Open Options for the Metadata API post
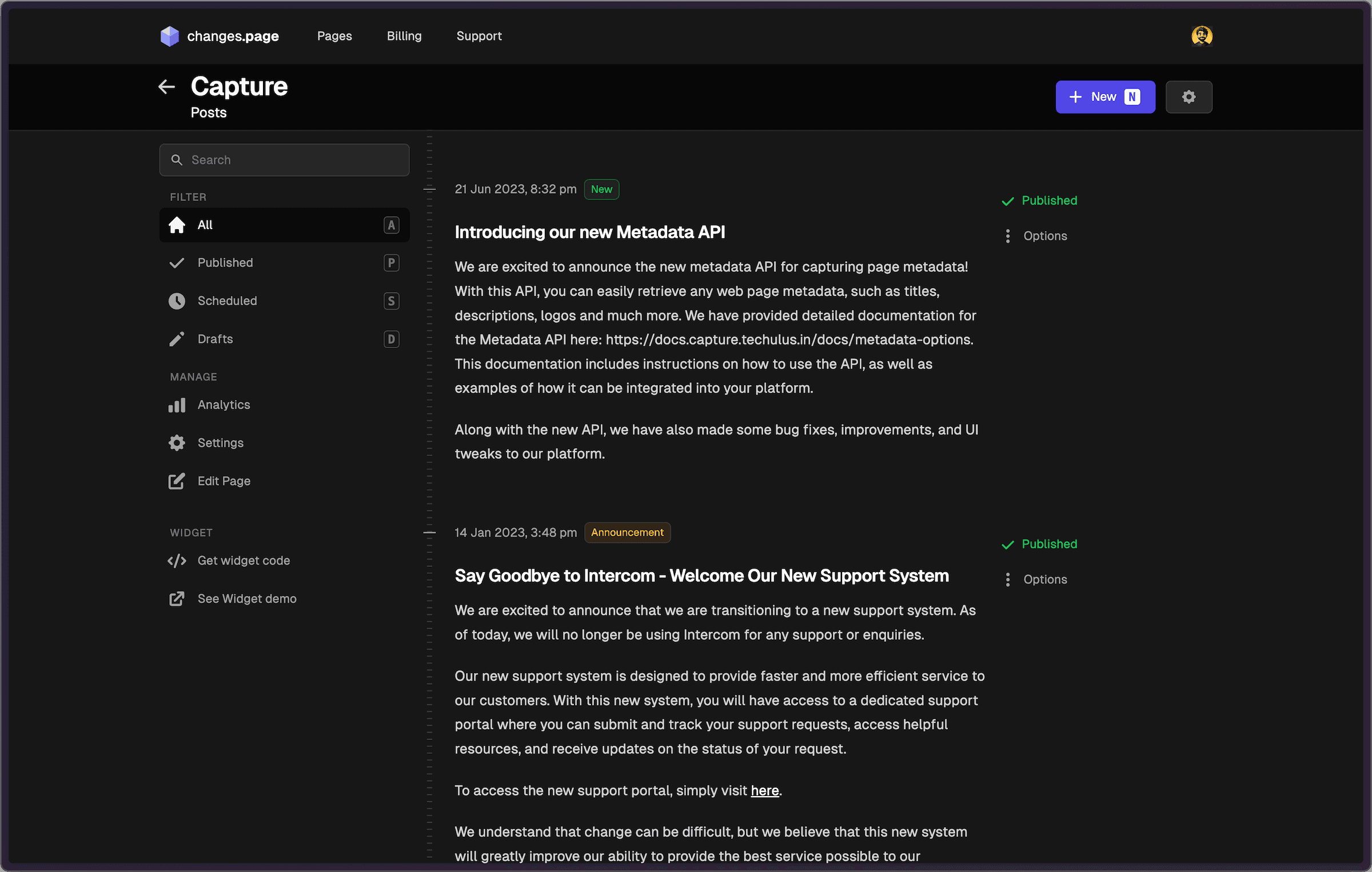 [1035, 235]
